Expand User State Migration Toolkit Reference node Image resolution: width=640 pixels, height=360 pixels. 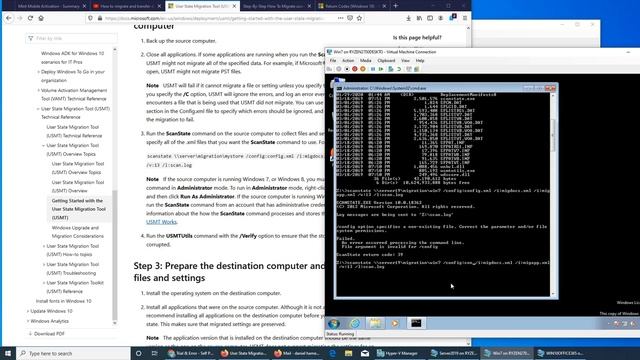coord(44,283)
